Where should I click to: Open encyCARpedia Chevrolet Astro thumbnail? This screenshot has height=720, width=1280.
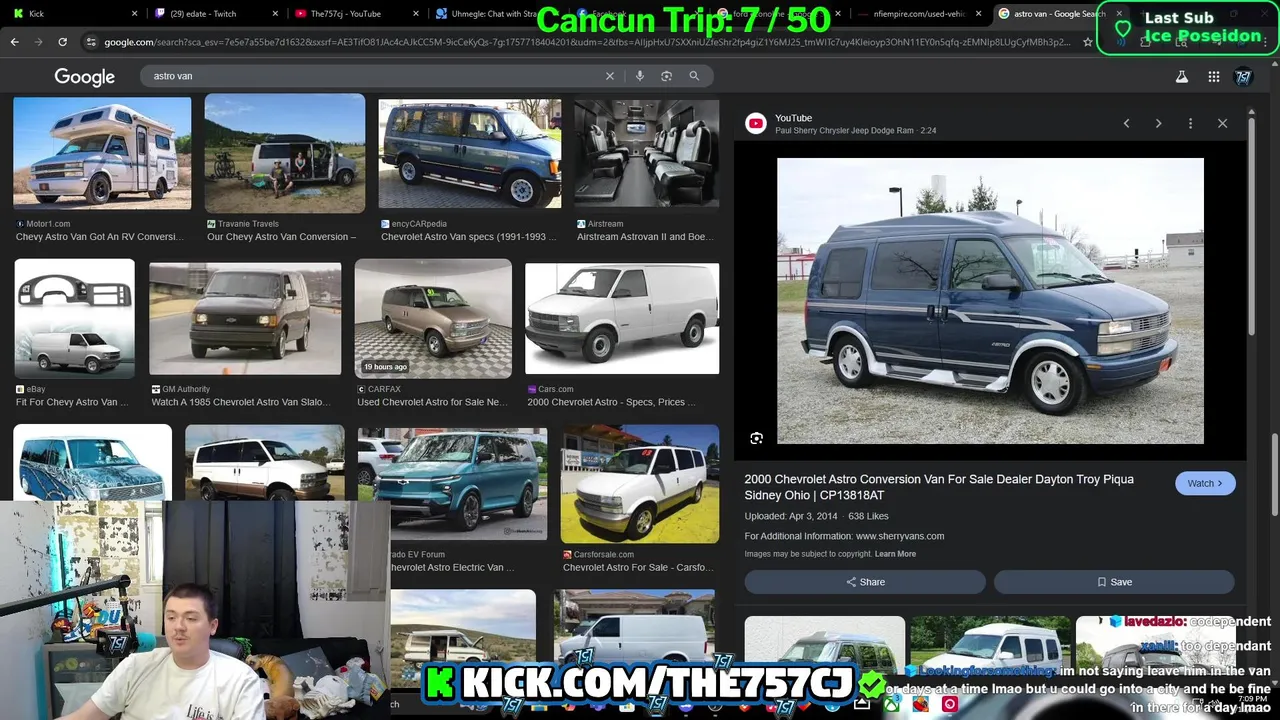click(x=470, y=153)
